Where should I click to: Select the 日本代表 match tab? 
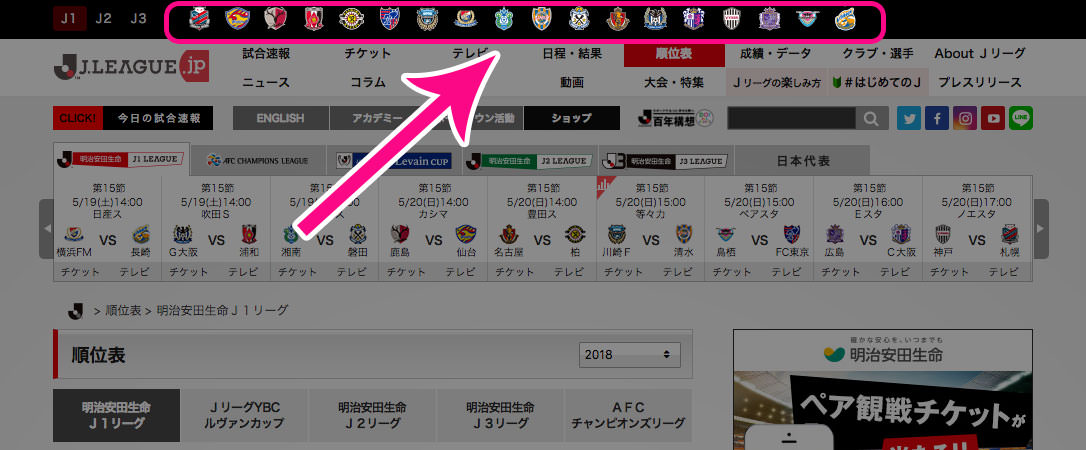[x=803, y=161]
